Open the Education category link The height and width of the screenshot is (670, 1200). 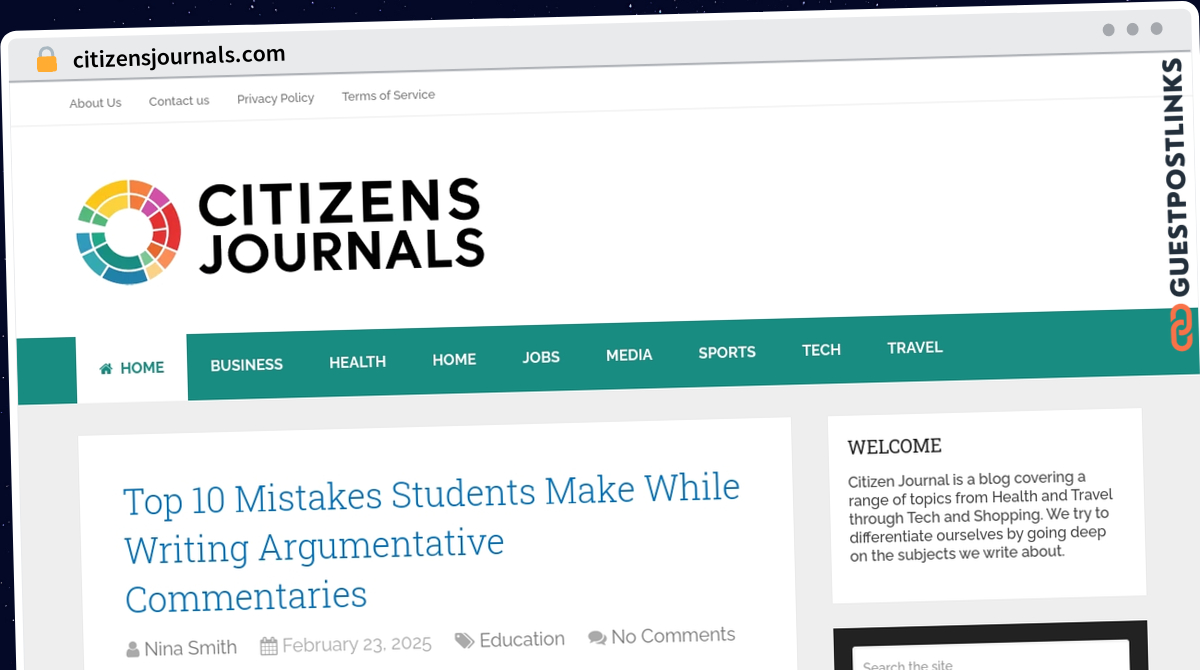coord(522,639)
